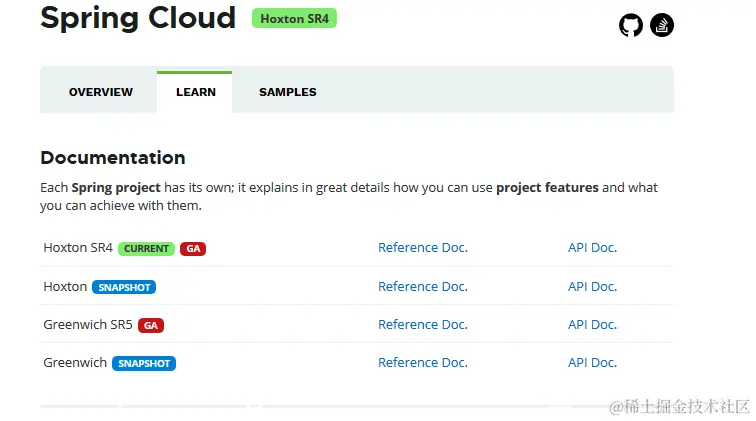The height and width of the screenshot is (421, 756).
Task: Open the Stack Overflow icon
Action: [662, 25]
